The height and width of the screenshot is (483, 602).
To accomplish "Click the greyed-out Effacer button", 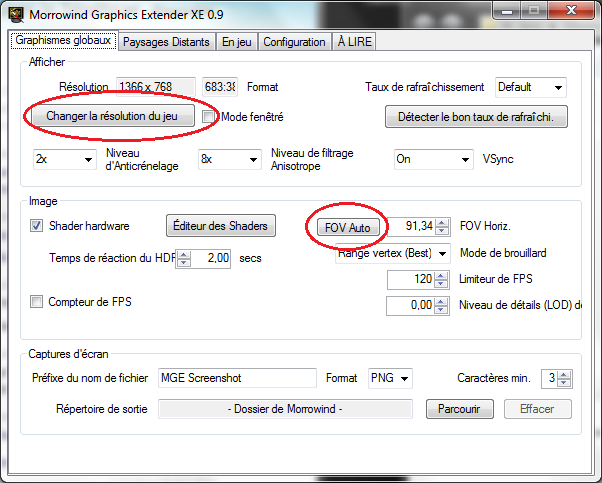I will [538, 409].
